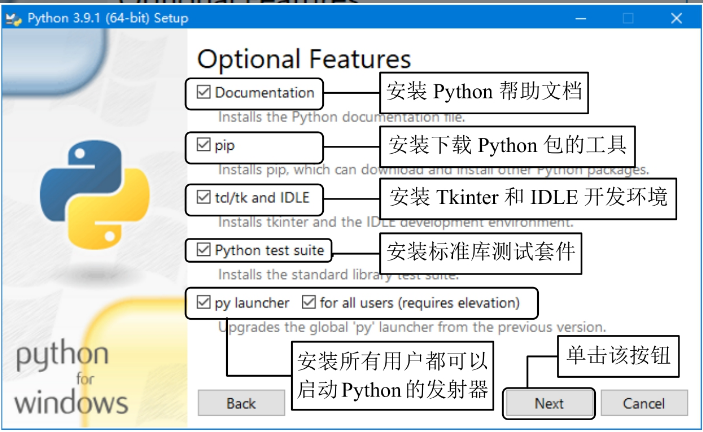Image resolution: width=703 pixels, height=432 pixels.
Task: Click the 'Optional Features' heading
Action: coord(304,59)
